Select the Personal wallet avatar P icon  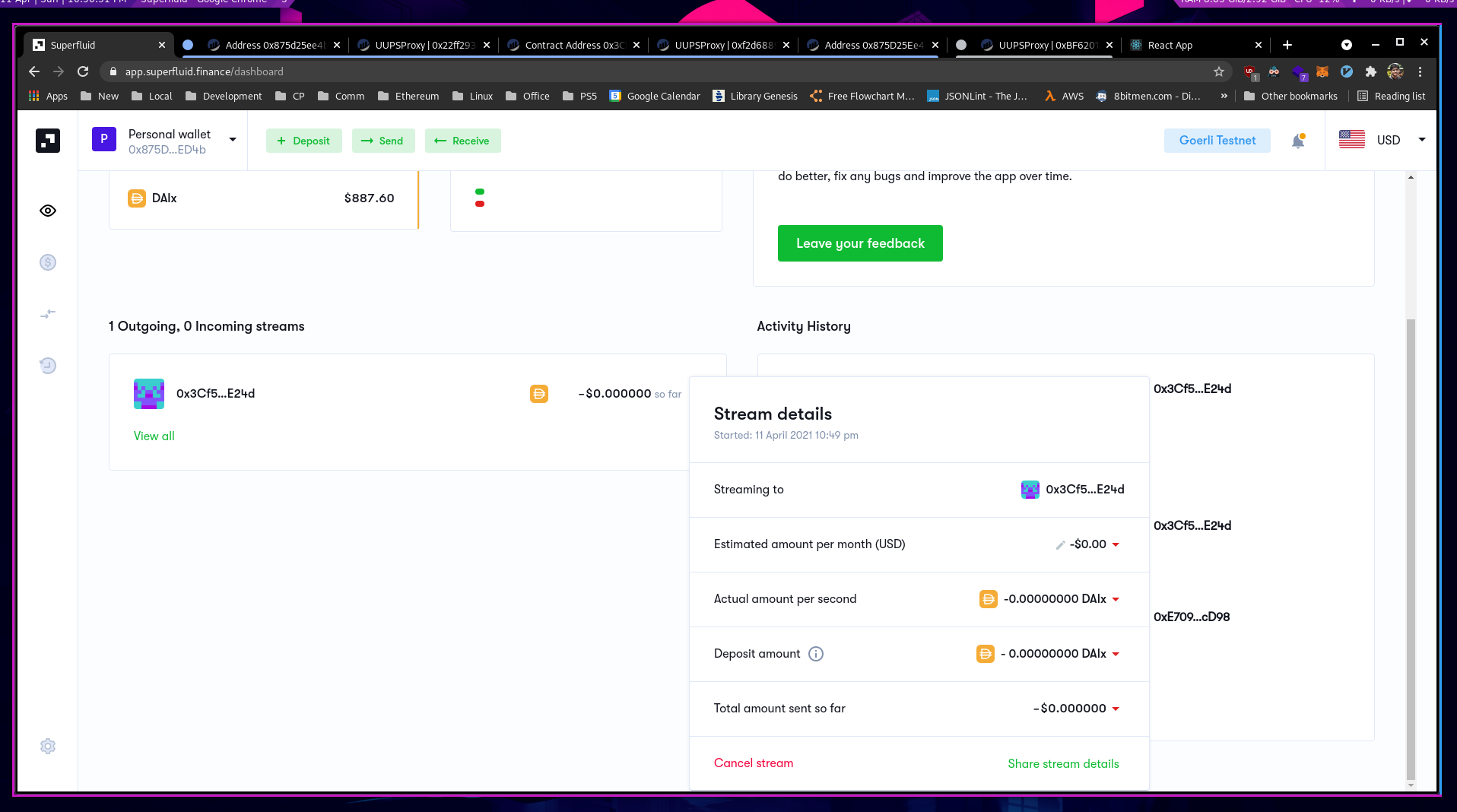(x=104, y=139)
